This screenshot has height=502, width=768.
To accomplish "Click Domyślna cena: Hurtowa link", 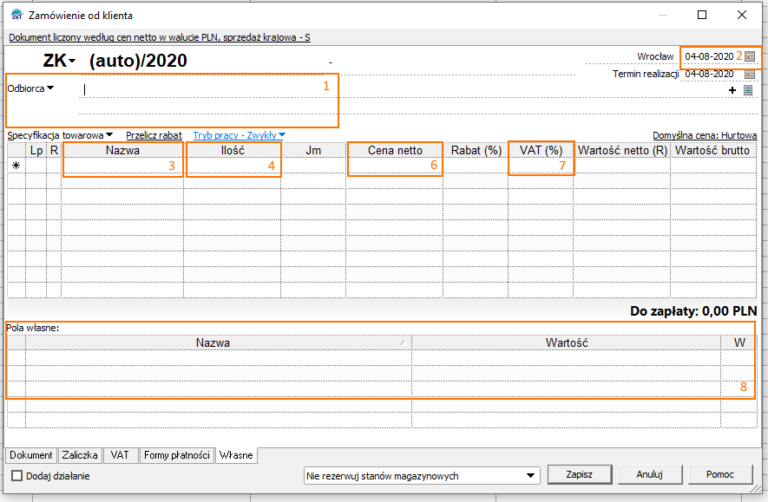I will [x=702, y=135].
